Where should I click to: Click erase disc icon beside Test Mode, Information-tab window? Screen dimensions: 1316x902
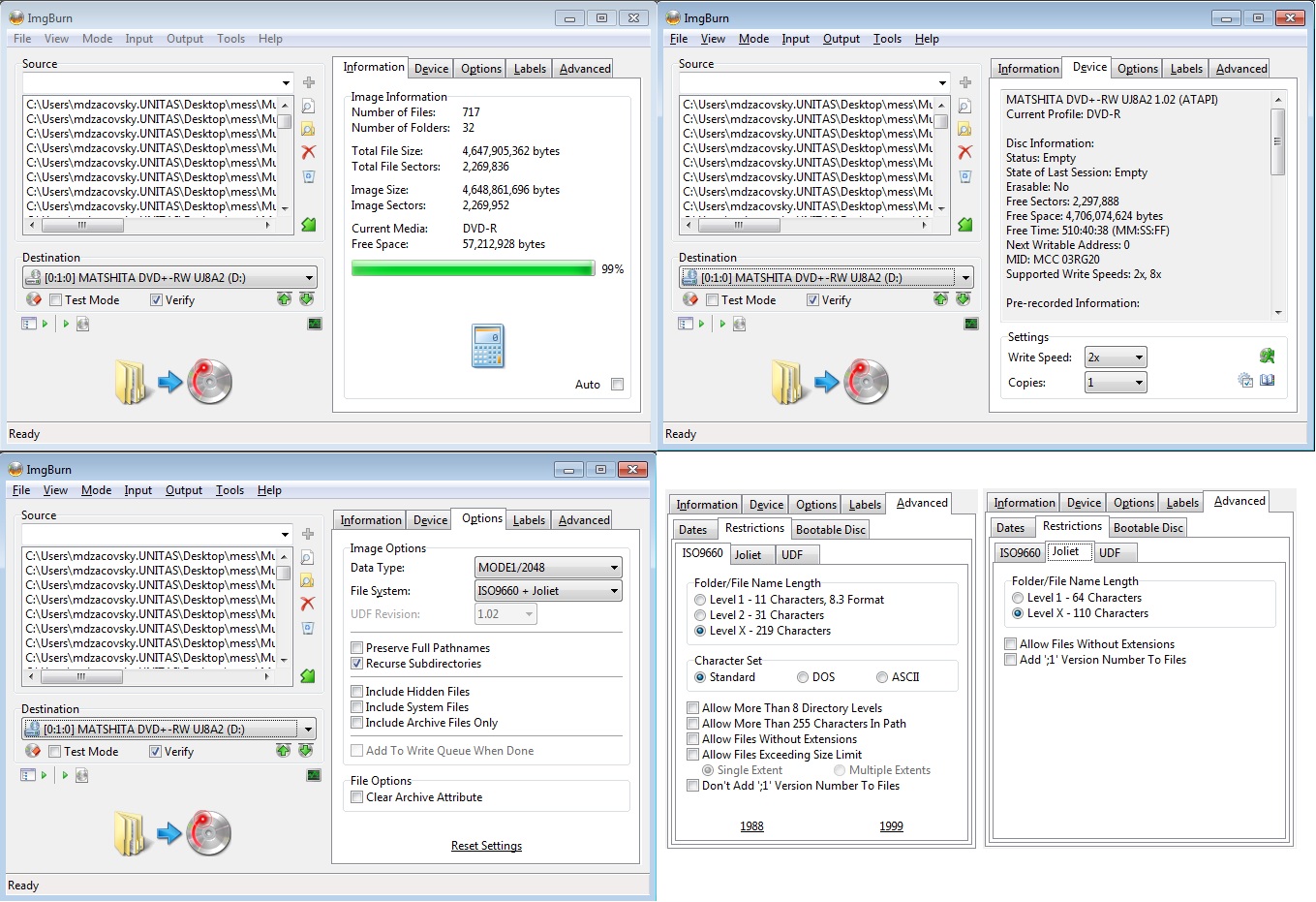pyautogui.click(x=34, y=300)
